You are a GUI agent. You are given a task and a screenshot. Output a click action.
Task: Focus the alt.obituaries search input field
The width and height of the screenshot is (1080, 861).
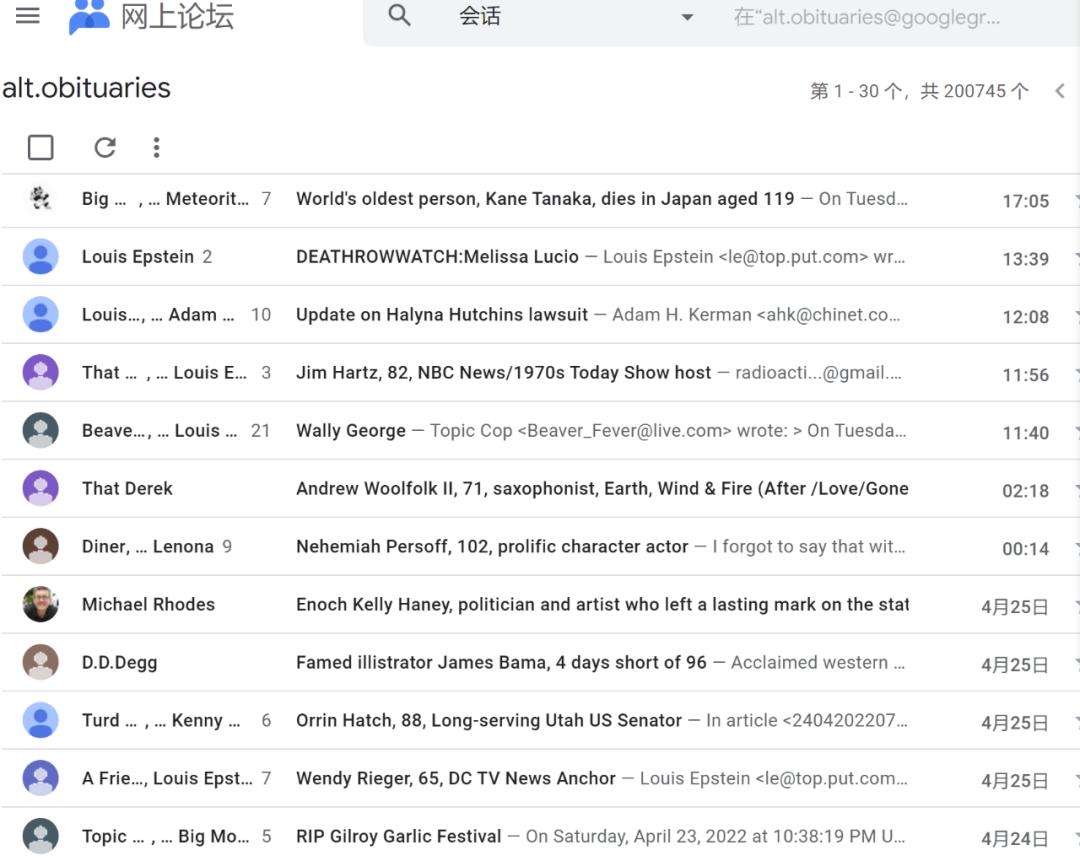point(866,17)
